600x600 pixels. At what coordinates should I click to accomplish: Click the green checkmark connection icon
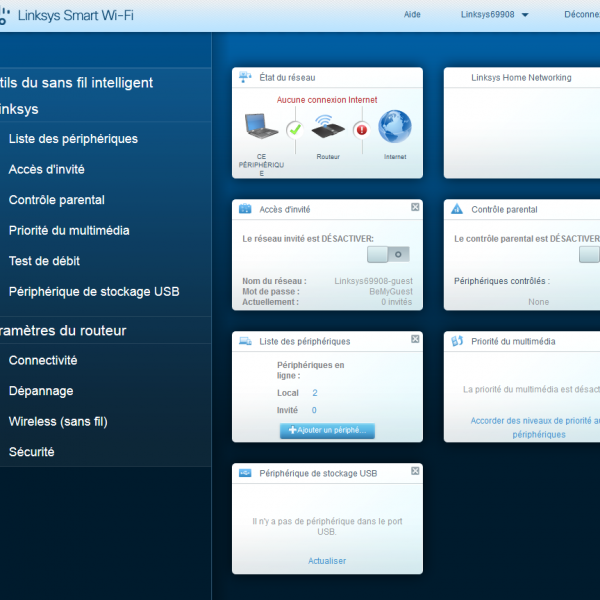(294, 129)
